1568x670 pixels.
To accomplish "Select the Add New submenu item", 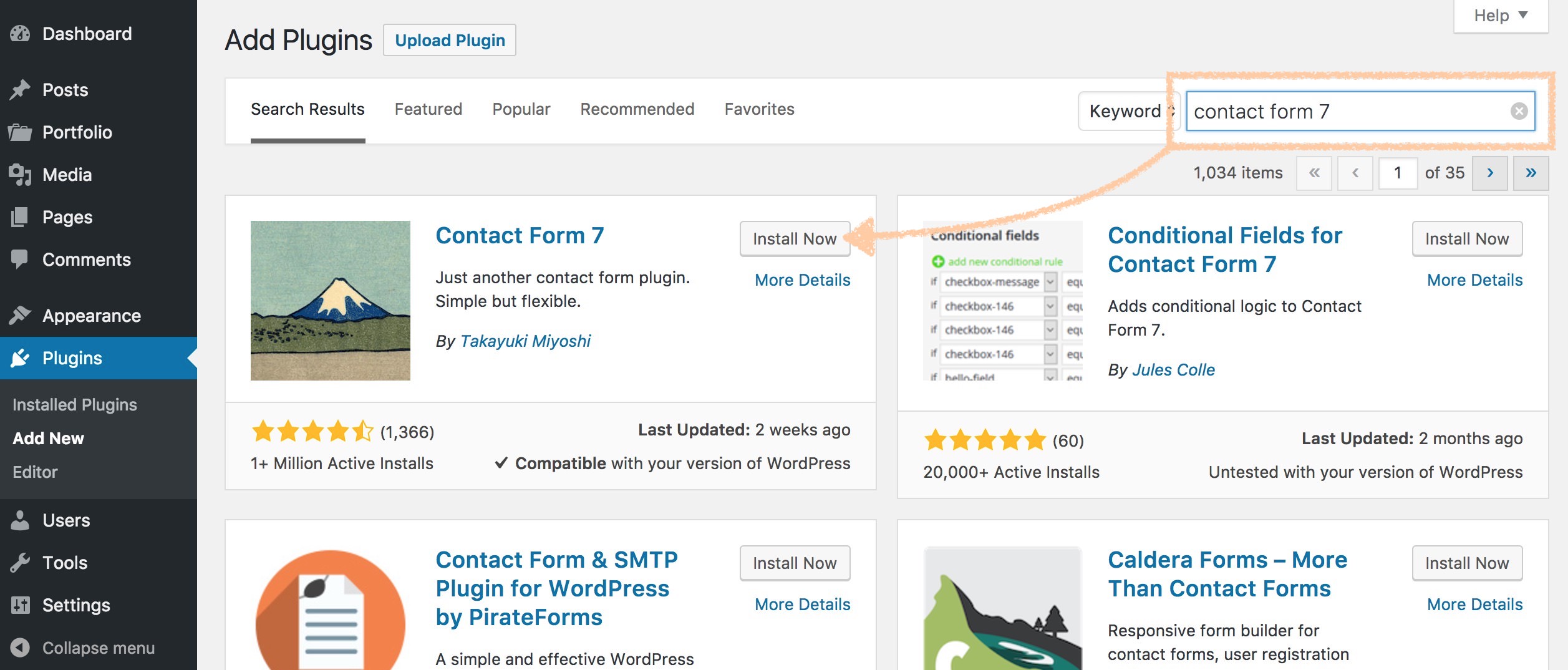I will click(49, 439).
